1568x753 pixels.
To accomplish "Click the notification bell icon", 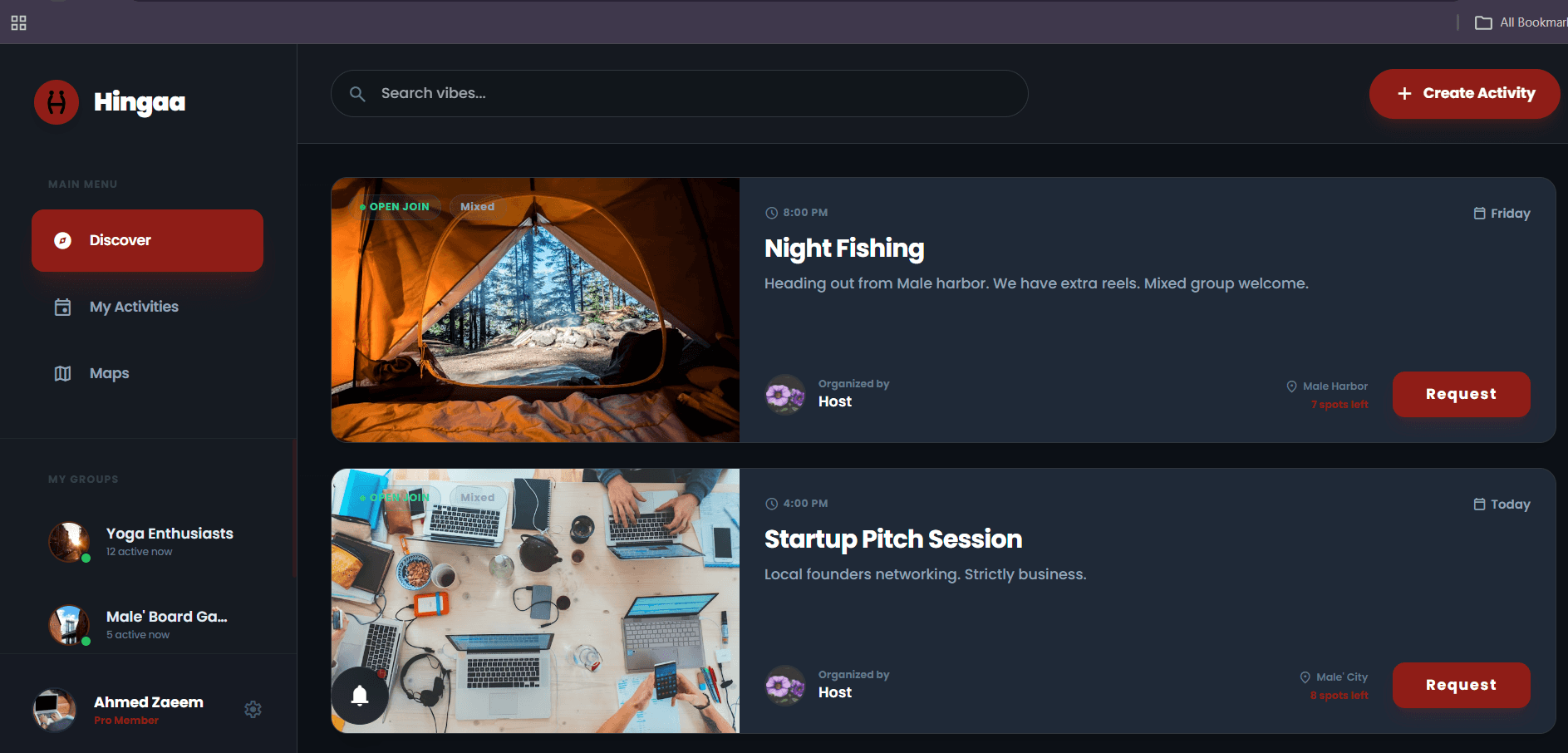I will click(x=360, y=696).
